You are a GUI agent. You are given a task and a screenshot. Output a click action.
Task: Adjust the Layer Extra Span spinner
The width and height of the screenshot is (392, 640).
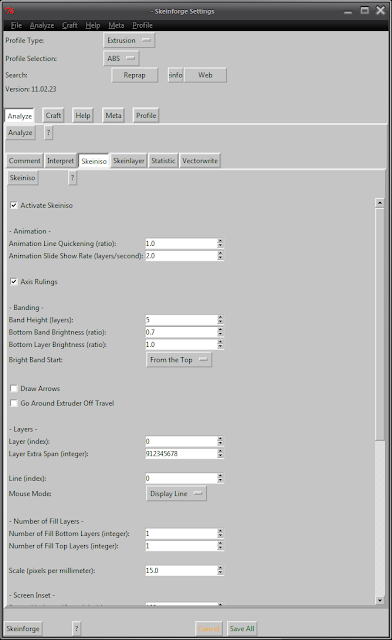pos(220,453)
